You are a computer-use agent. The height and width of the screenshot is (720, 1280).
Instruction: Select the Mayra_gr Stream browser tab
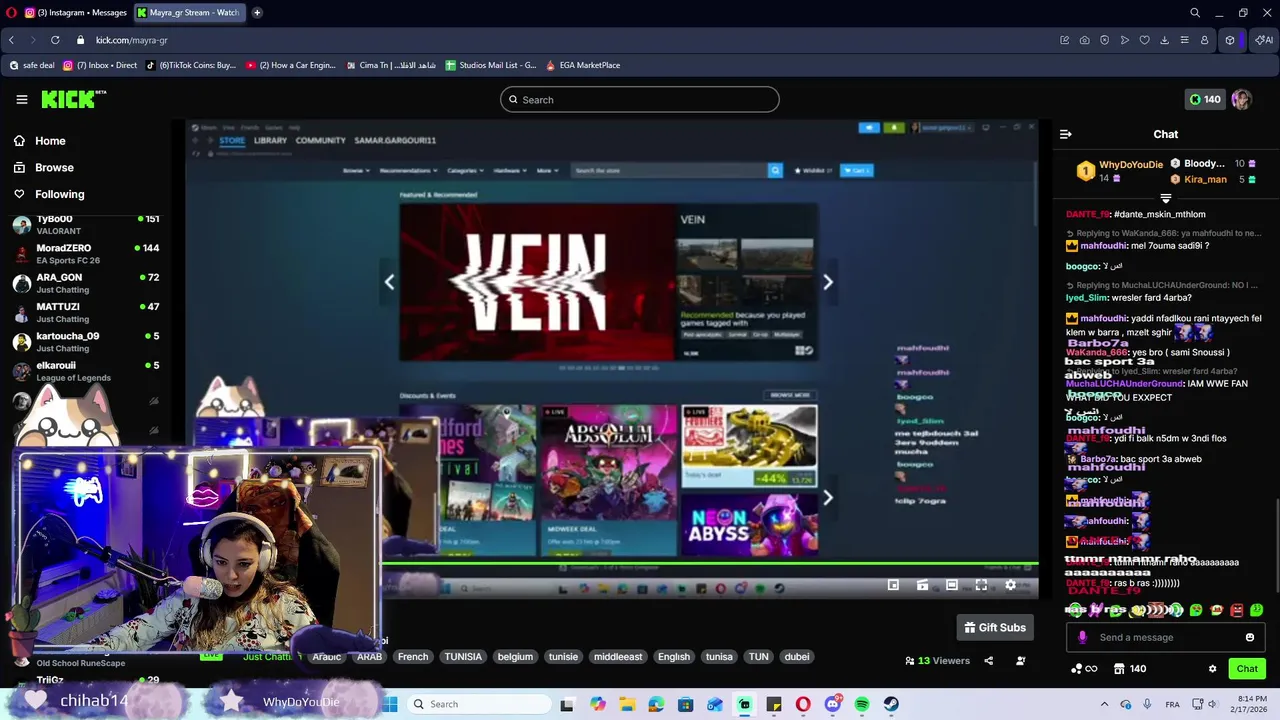pos(190,13)
